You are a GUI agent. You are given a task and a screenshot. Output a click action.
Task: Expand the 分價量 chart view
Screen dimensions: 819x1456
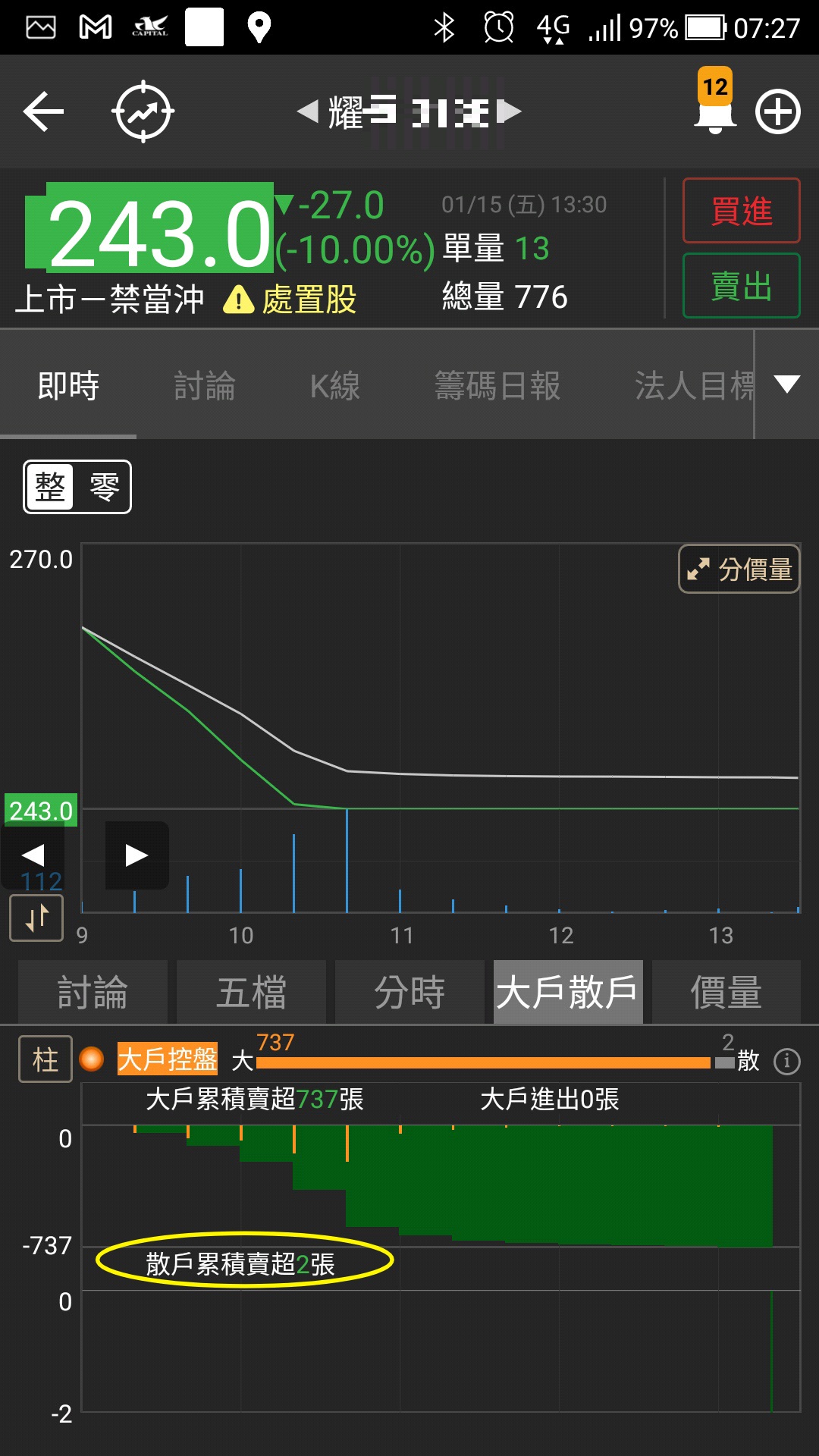[739, 569]
